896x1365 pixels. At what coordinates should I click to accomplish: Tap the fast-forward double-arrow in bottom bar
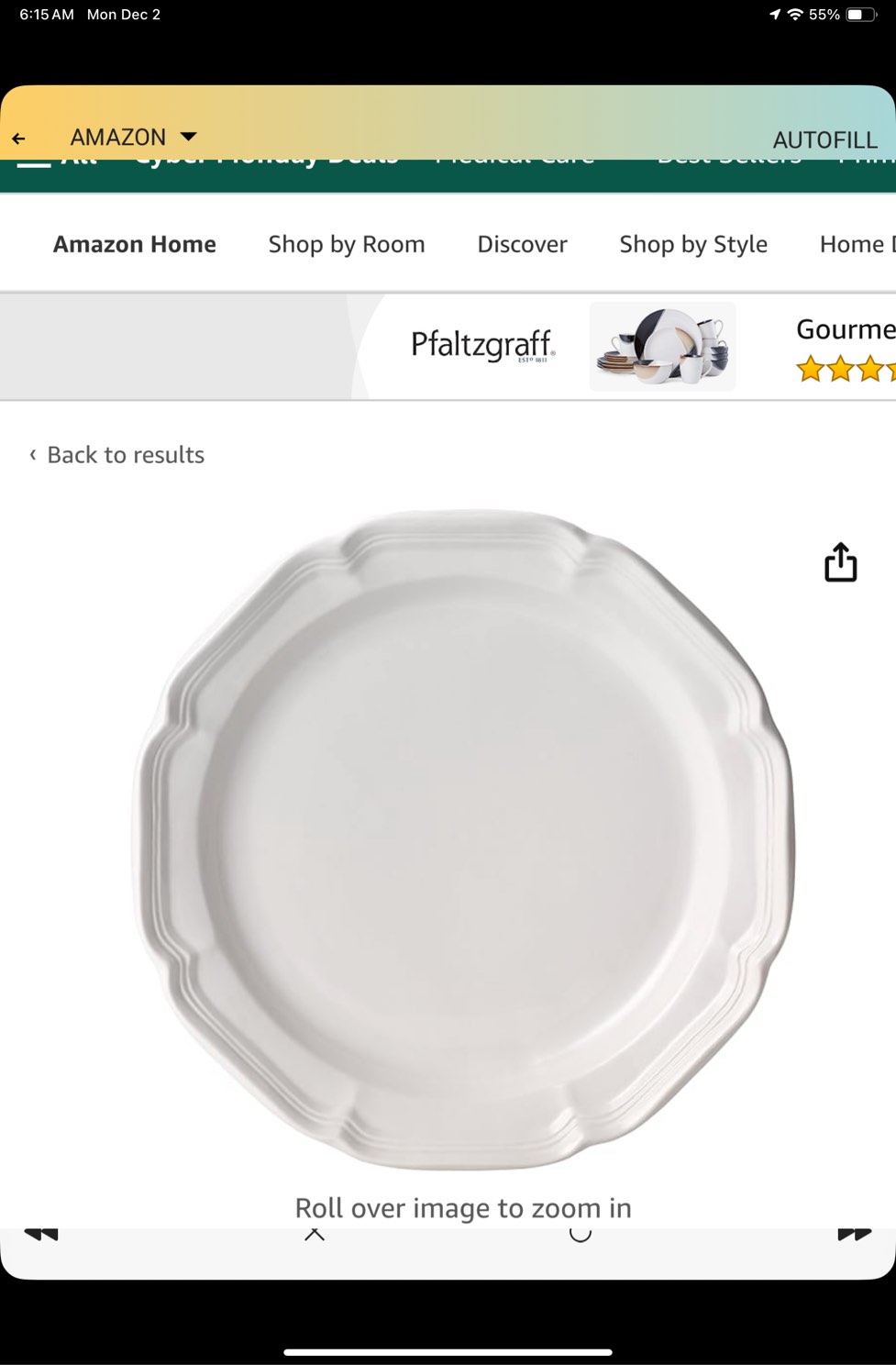[x=854, y=1234]
